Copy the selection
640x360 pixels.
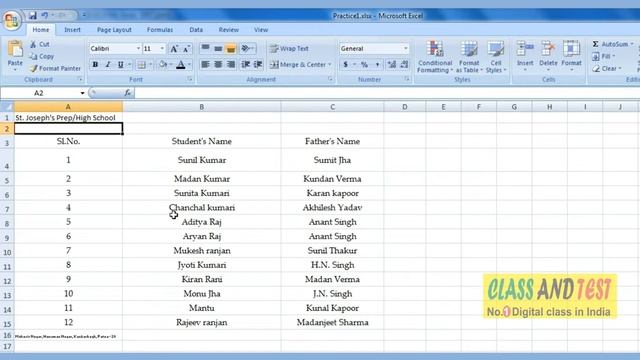point(42,56)
